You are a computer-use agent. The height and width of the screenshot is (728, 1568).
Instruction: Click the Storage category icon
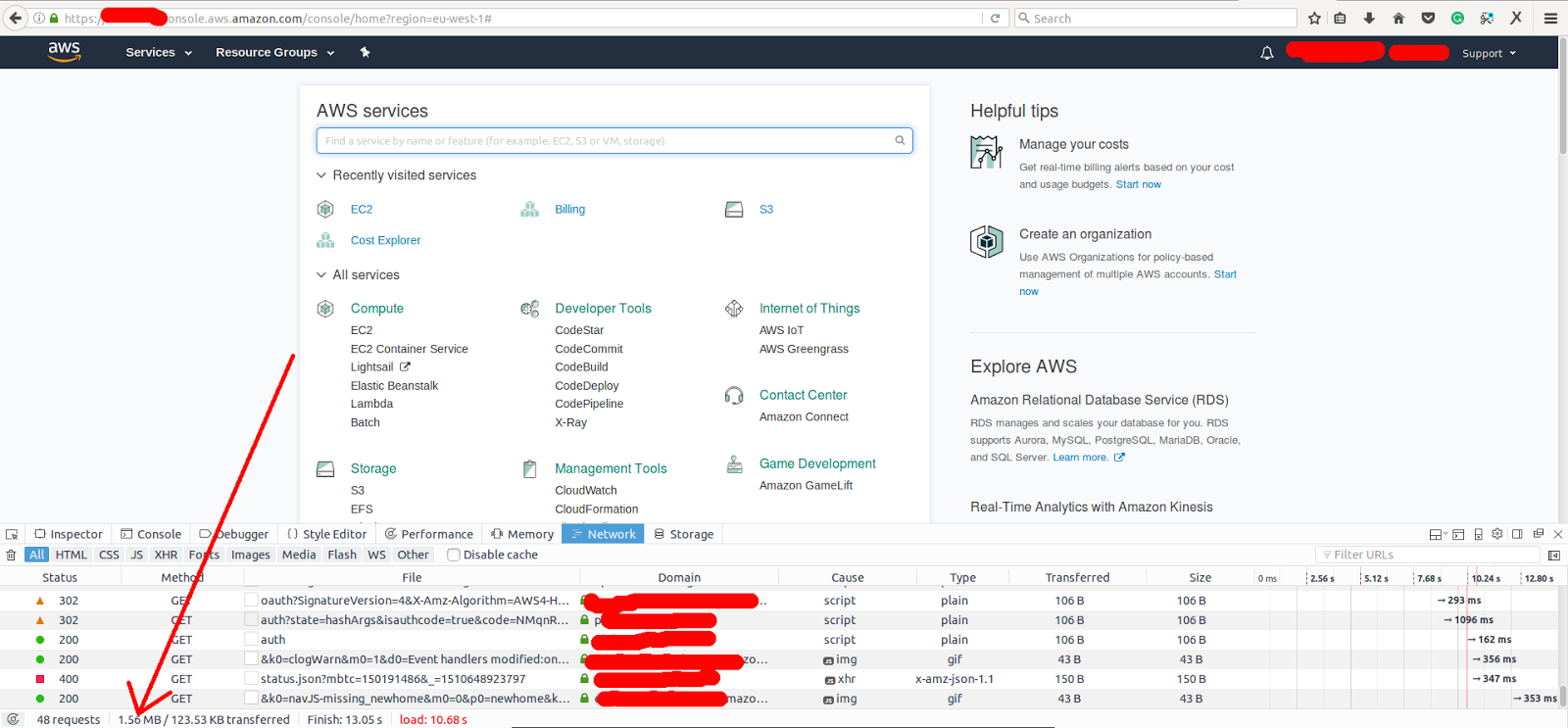pos(325,469)
